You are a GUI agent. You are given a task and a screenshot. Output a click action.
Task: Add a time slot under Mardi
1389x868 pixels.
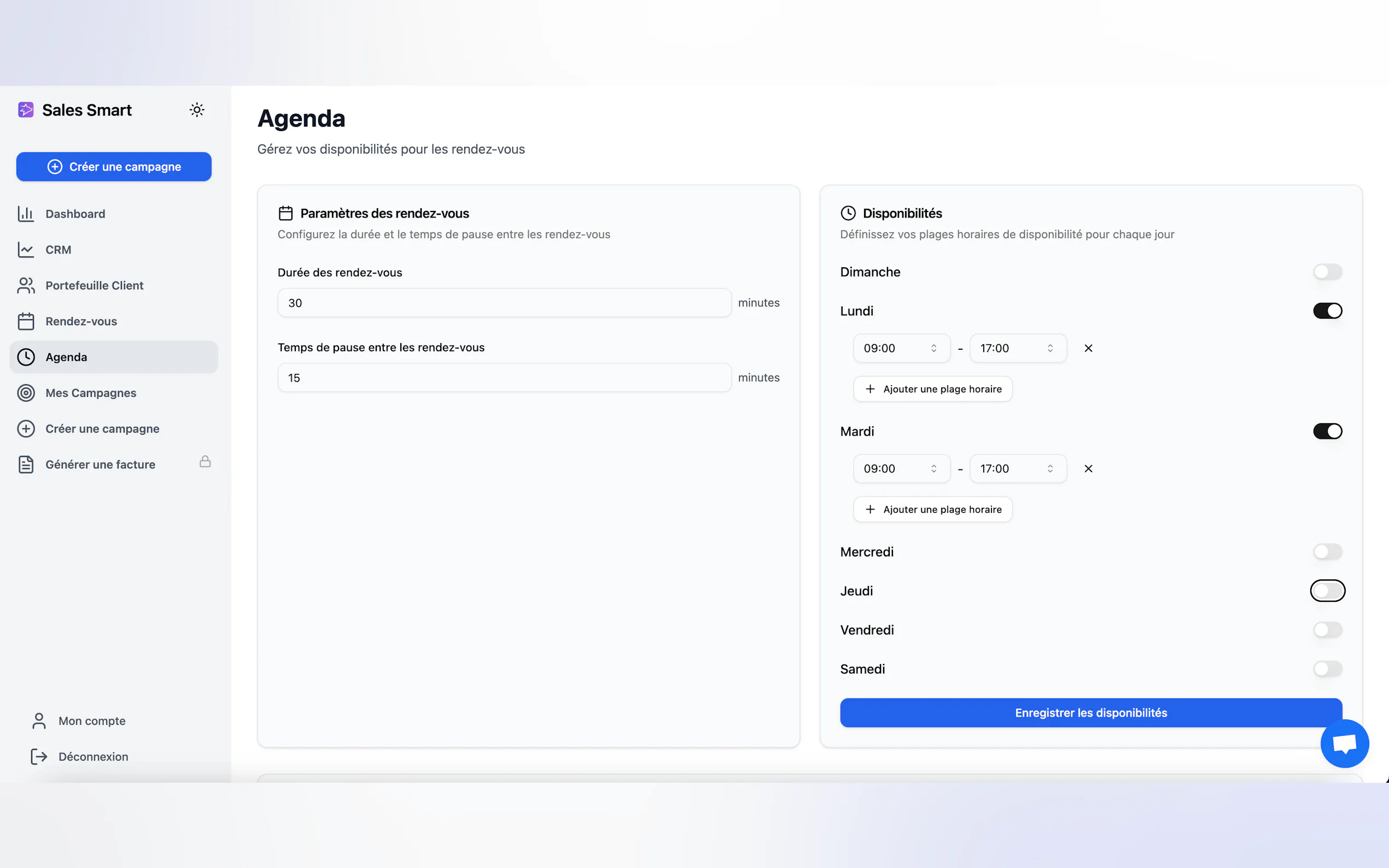pyautogui.click(x=932, y=509)
